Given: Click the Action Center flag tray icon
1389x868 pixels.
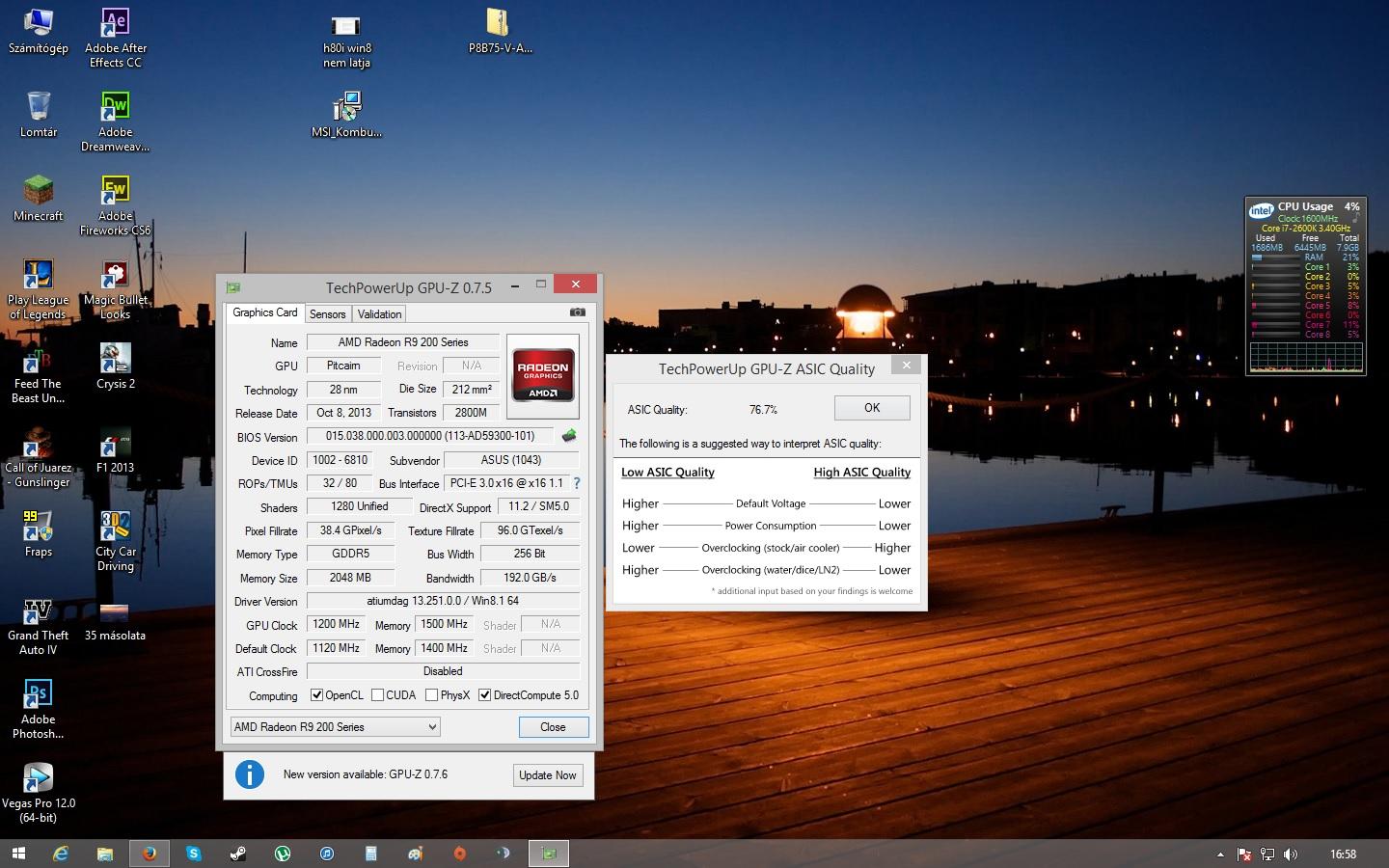Looking at the screenshot, I should click(1244, 854).
